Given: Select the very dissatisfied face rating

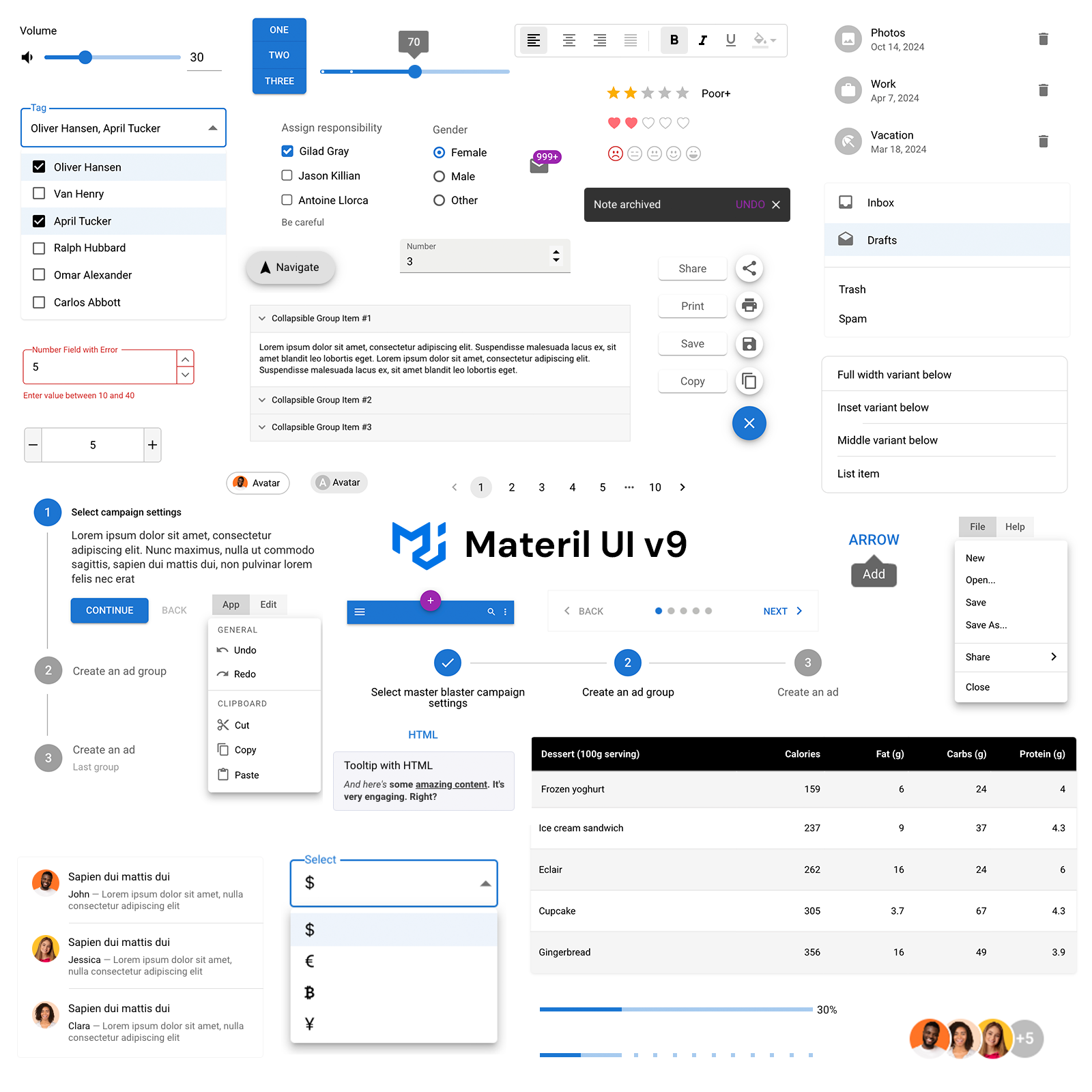Looking at the screenshot, I should click(615, 154).
